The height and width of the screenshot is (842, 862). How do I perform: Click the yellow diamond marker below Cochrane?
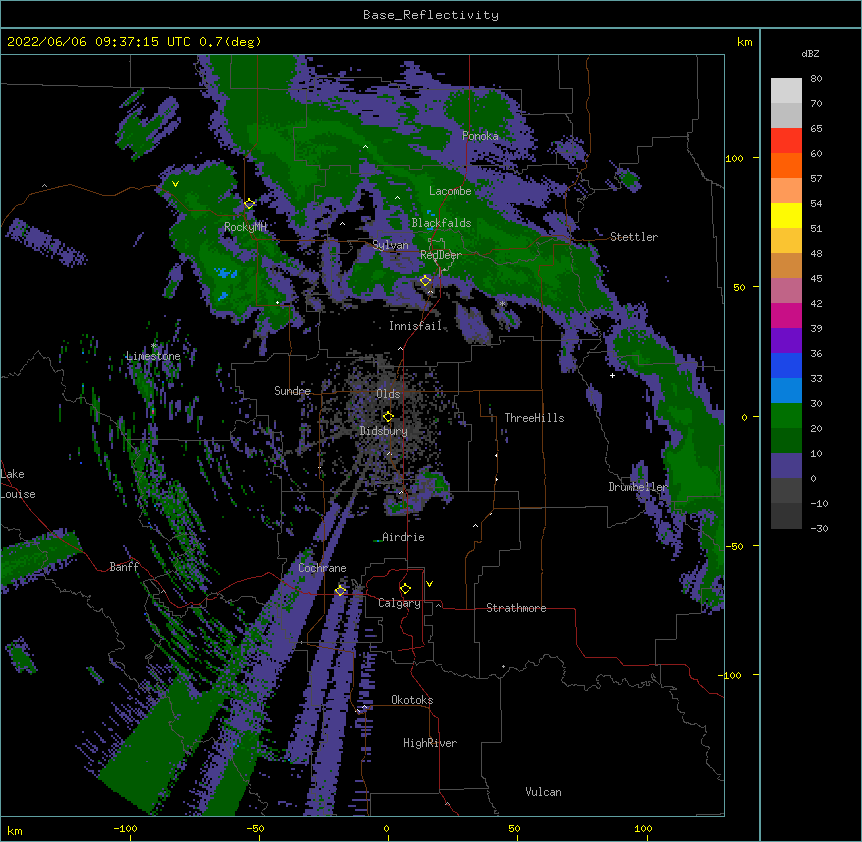tap(340, 591)
